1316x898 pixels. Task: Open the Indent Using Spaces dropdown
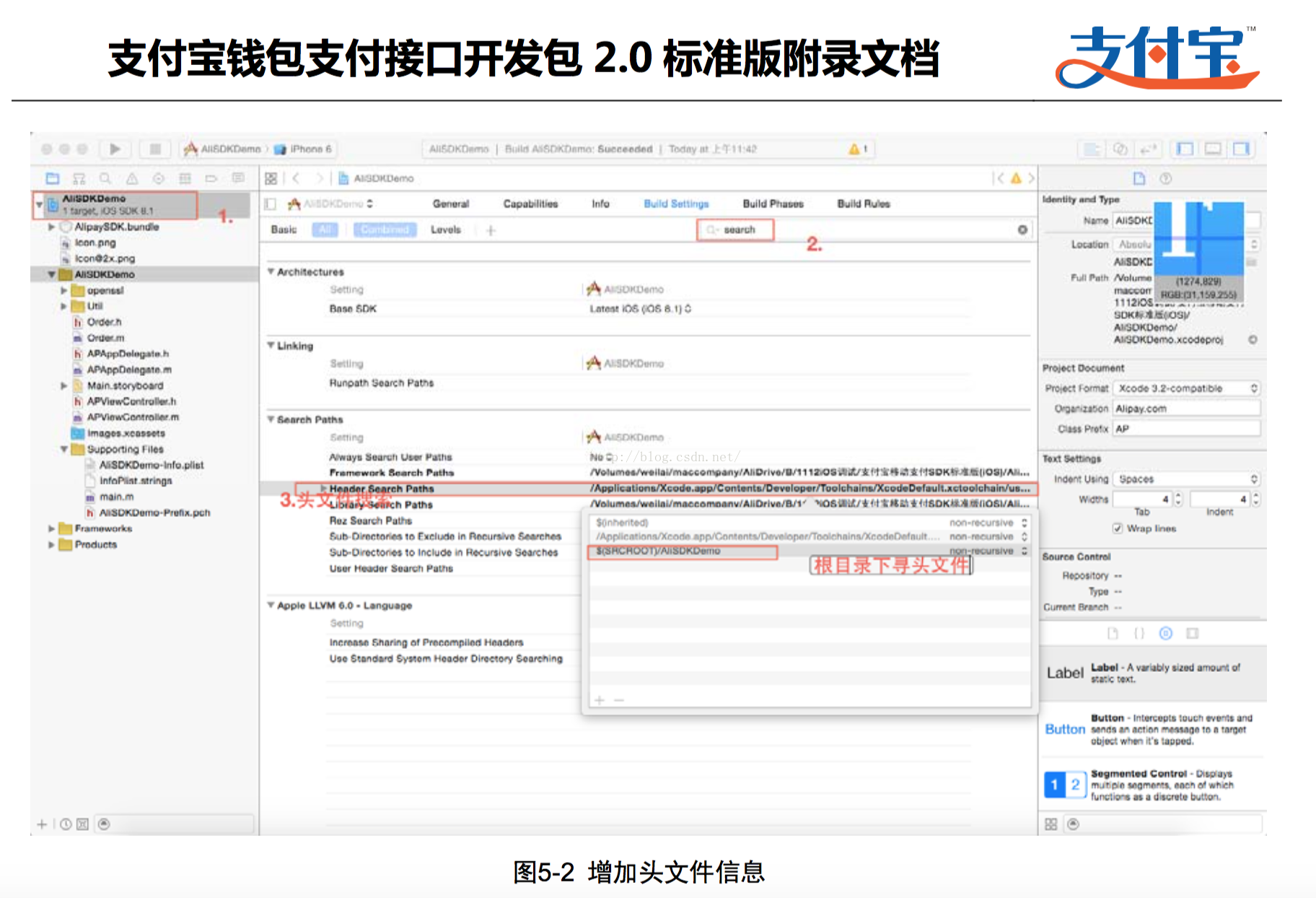click(1187, 479)
